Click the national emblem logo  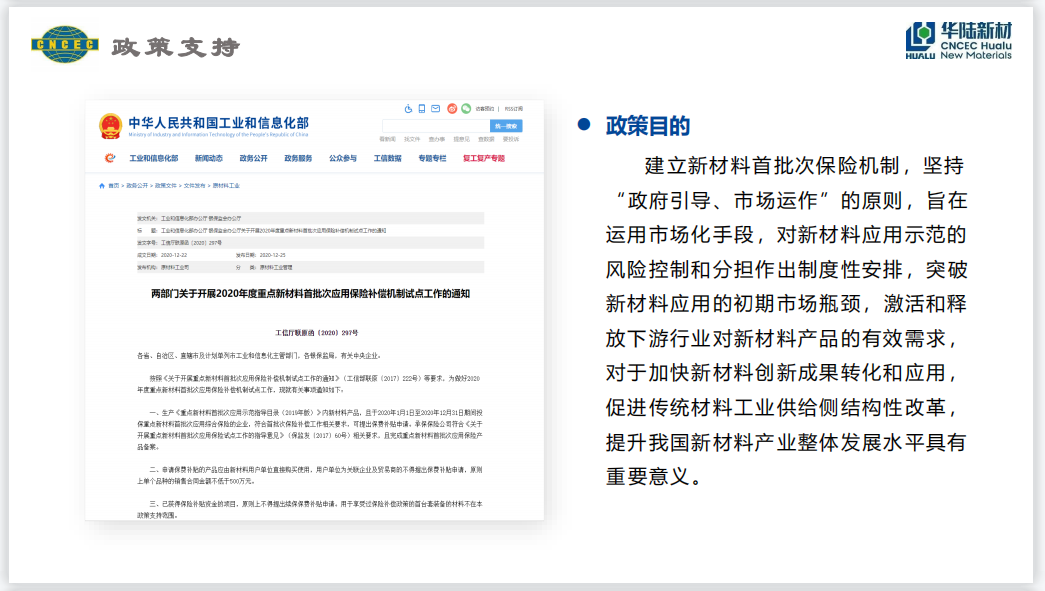pyautogui.click(x=109, y=127)
